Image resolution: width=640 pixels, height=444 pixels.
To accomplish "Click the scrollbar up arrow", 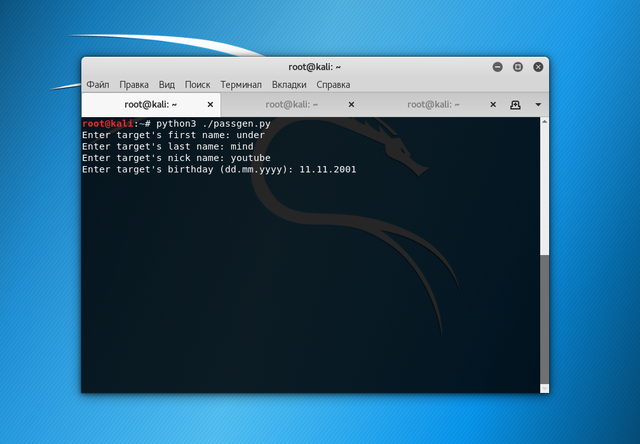I will point(544,122).
